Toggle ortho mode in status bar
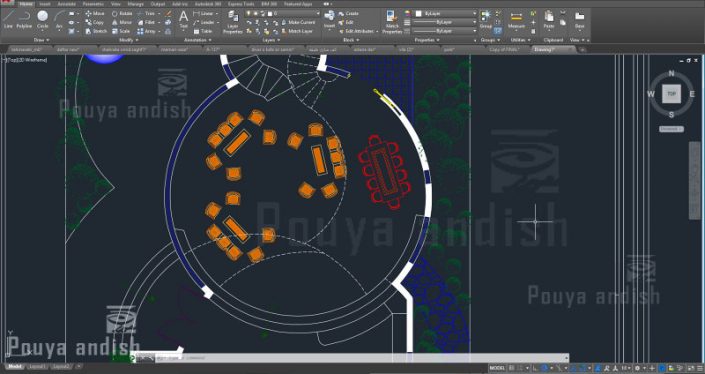705x374 pixels. coord(535,368)
